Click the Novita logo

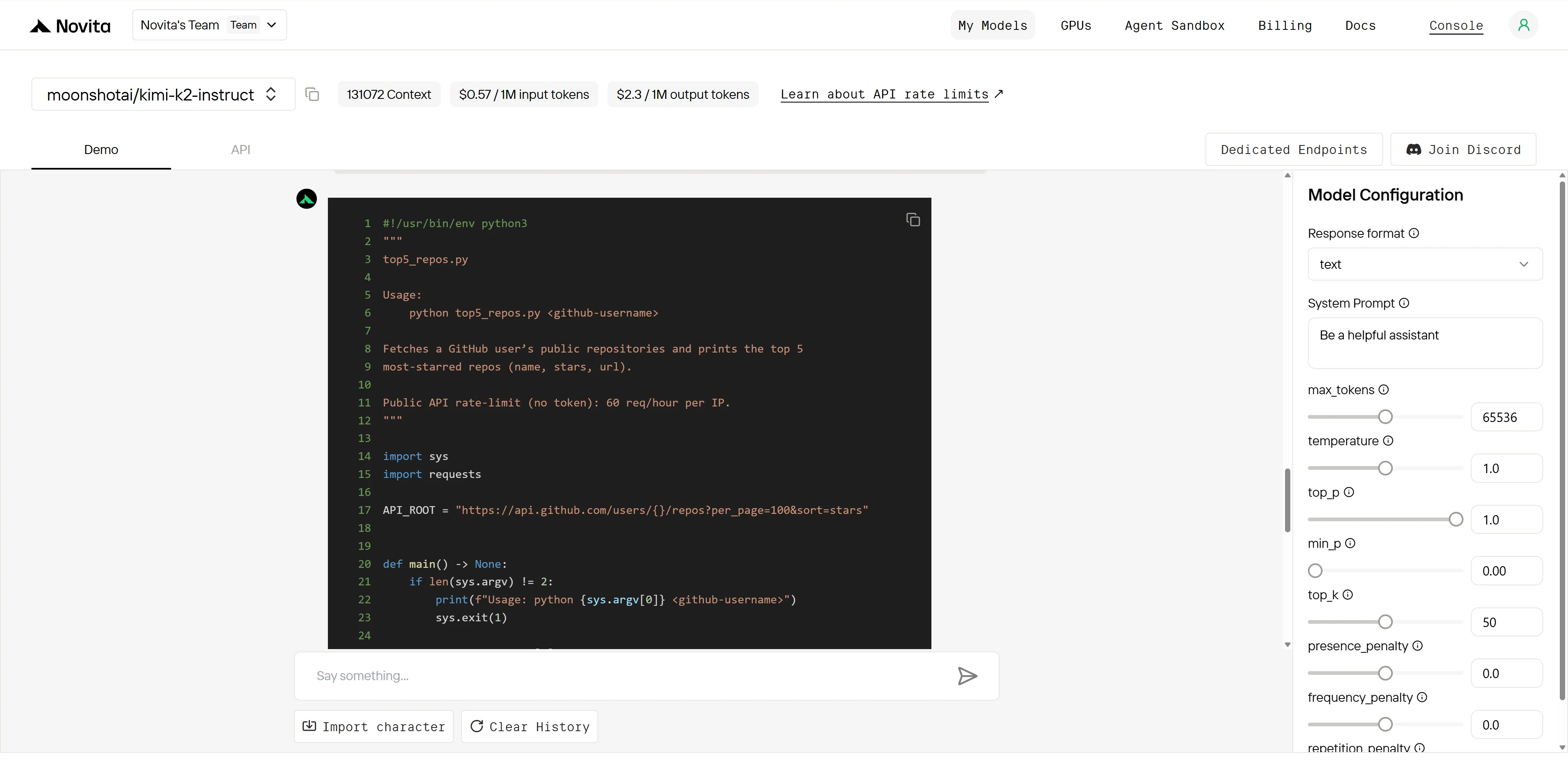point(70,26)
